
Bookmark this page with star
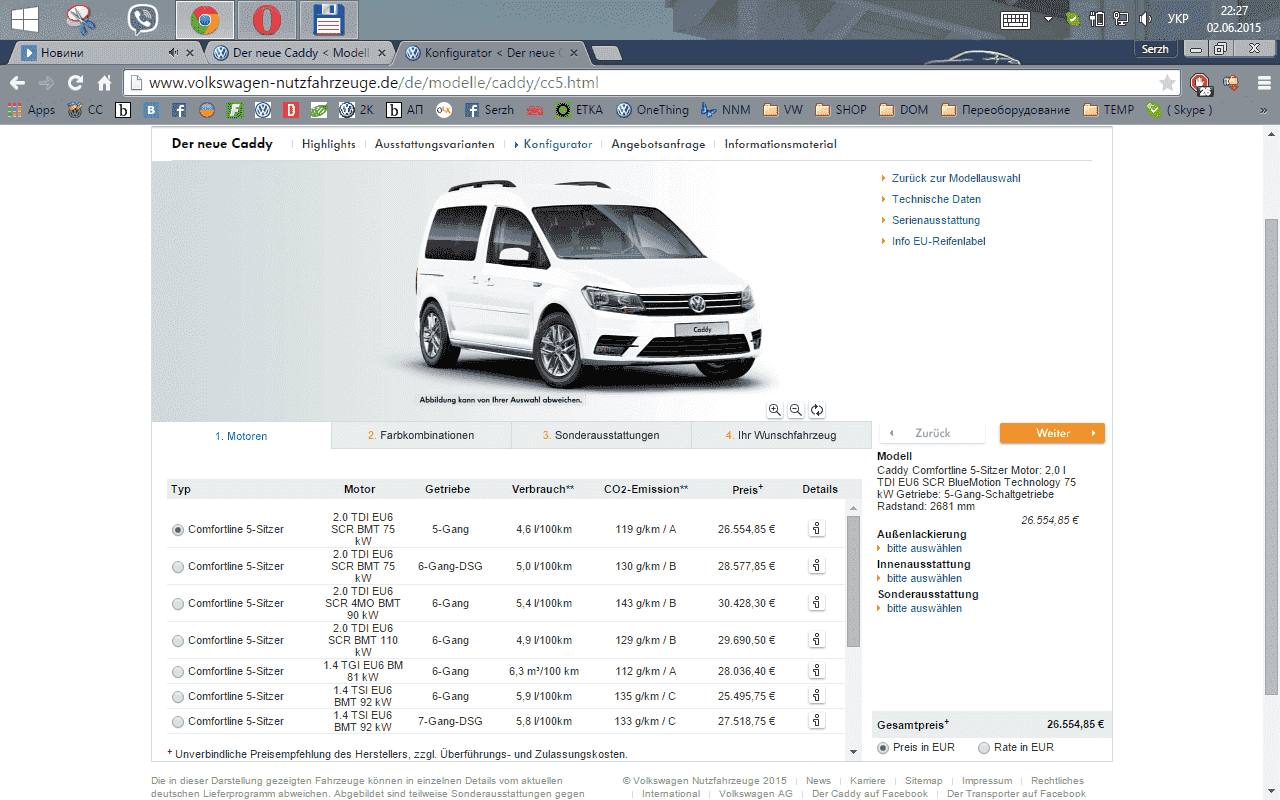pyautogui.click(x=1166, y=83)
